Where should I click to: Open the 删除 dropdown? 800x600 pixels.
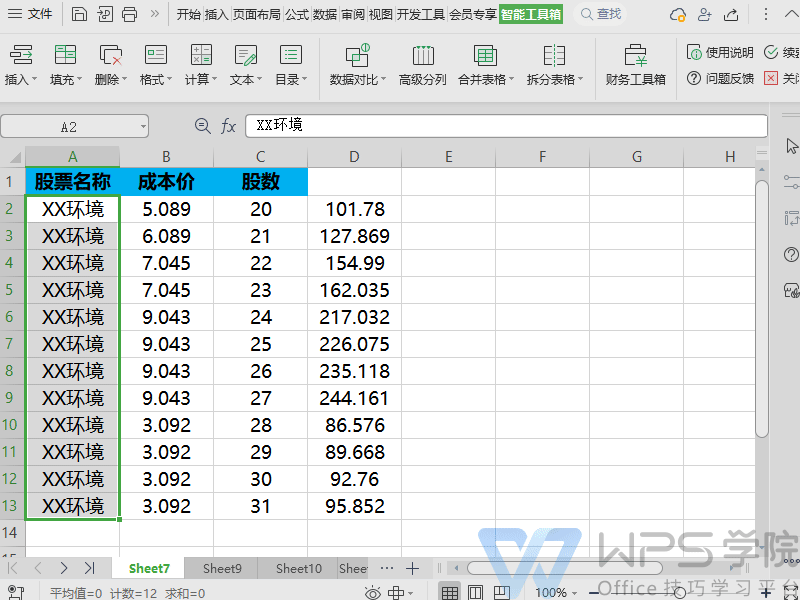point(111,65)
